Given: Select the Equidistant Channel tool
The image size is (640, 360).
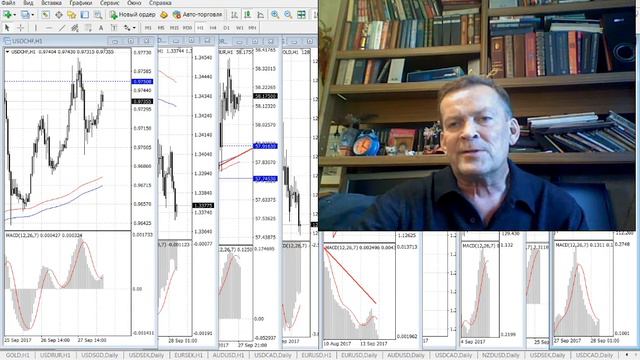Looking at the screenshot, I should click(75, 28).
